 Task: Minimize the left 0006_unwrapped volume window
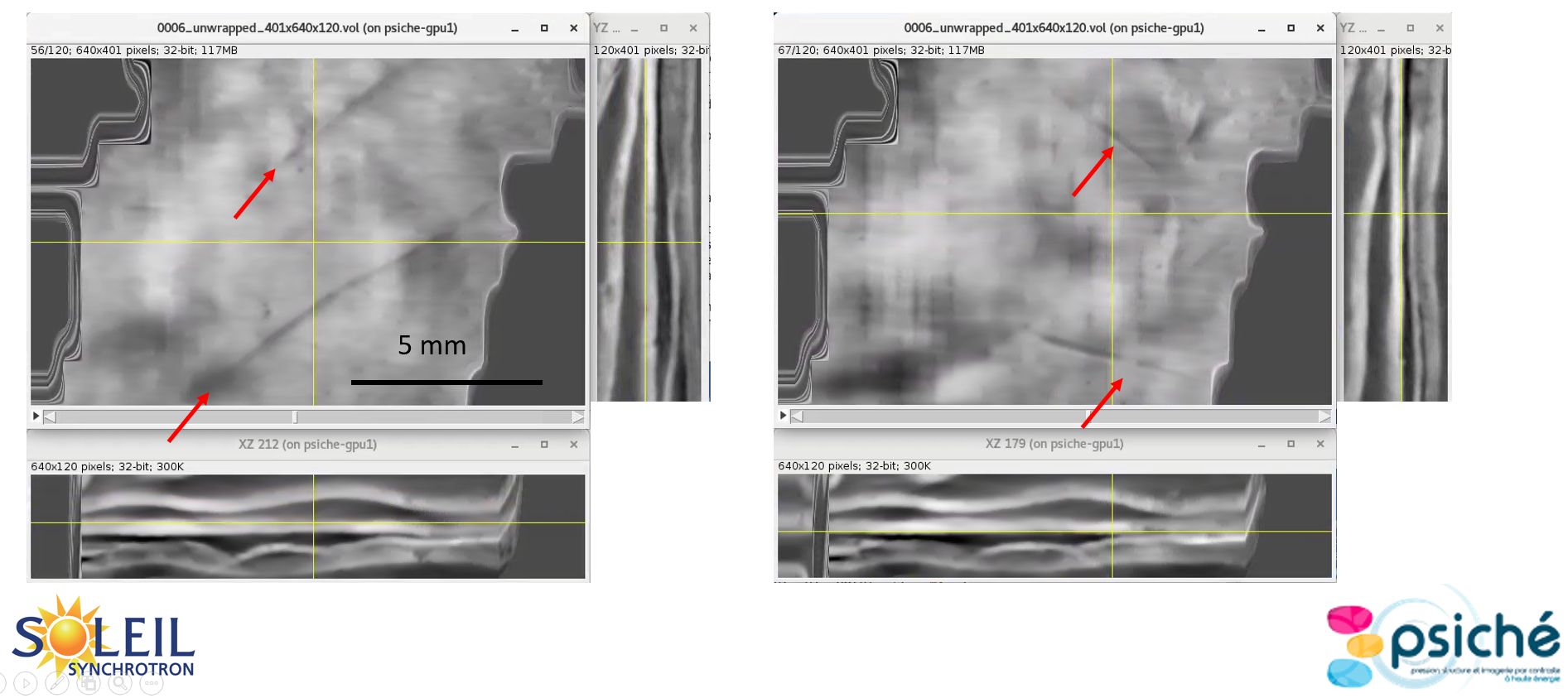point(514,28)
